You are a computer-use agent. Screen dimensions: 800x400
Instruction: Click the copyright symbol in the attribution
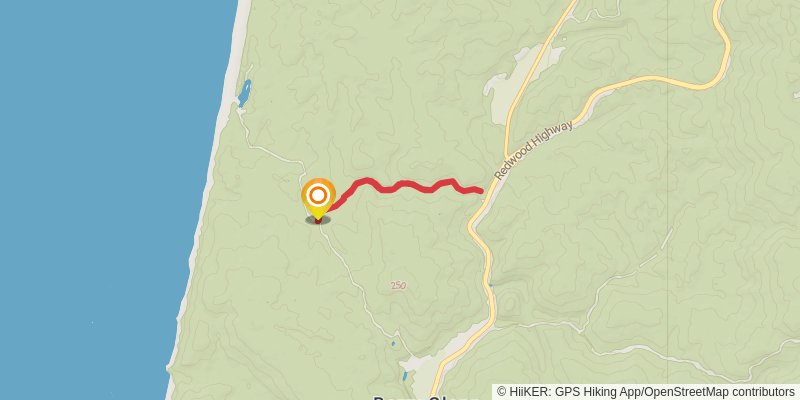(502, 392)
